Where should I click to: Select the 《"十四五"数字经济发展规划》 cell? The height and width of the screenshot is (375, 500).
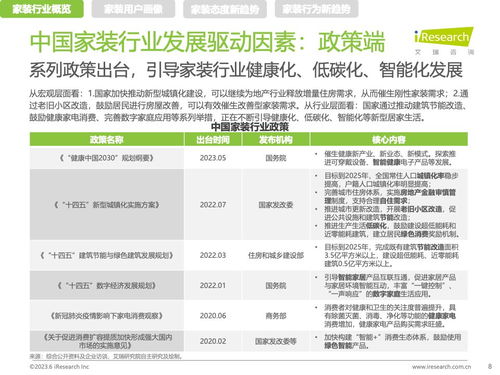[107, 285]
